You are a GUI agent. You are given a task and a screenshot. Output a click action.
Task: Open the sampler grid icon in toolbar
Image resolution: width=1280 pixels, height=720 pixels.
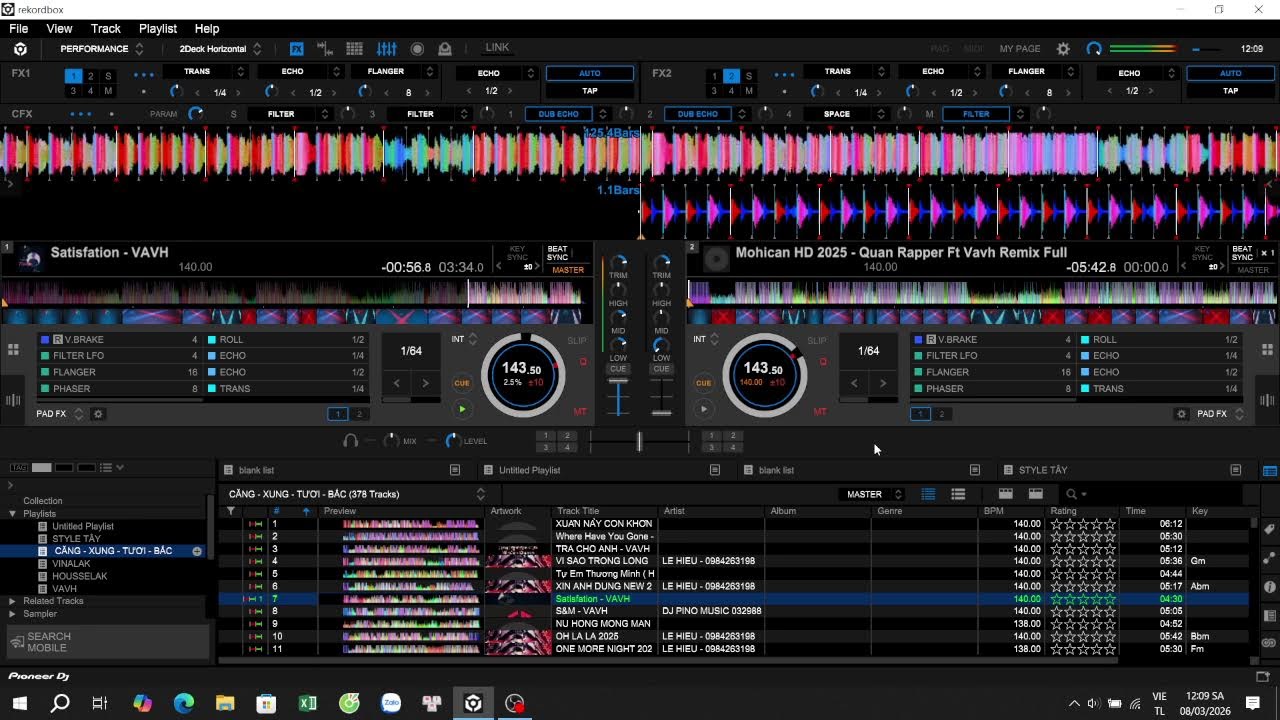tap(354, 48)
